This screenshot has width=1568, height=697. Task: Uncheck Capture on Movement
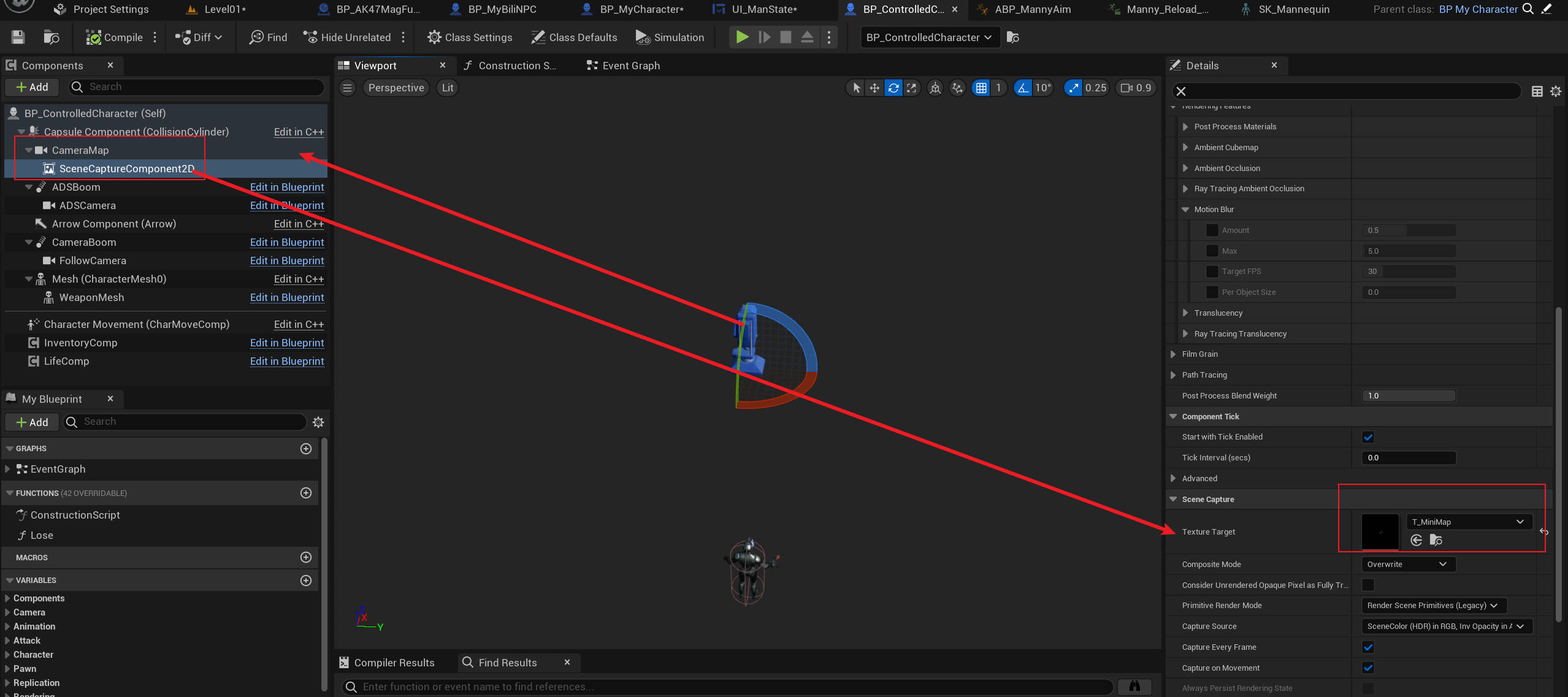1368,668
